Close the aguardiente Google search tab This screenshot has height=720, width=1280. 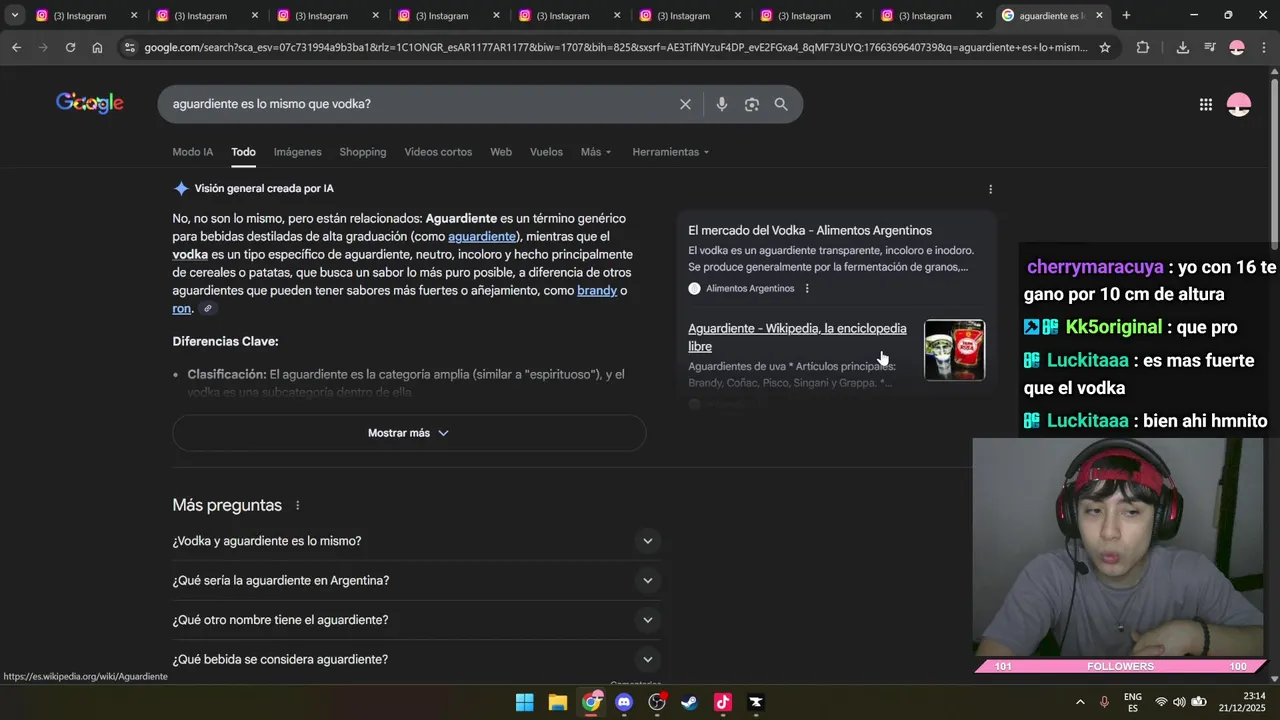[1100, 15]
